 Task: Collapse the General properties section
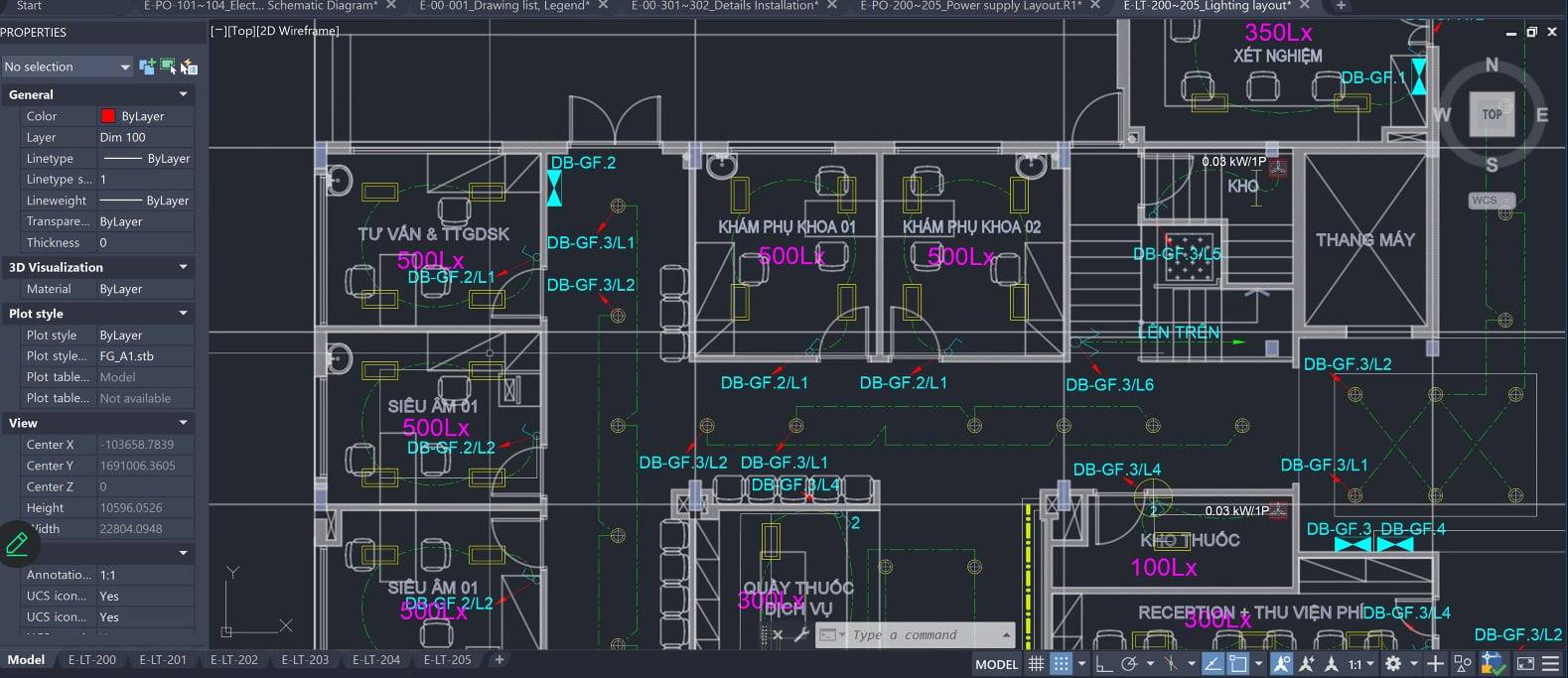pyautogui.click(x=183, y=94)
